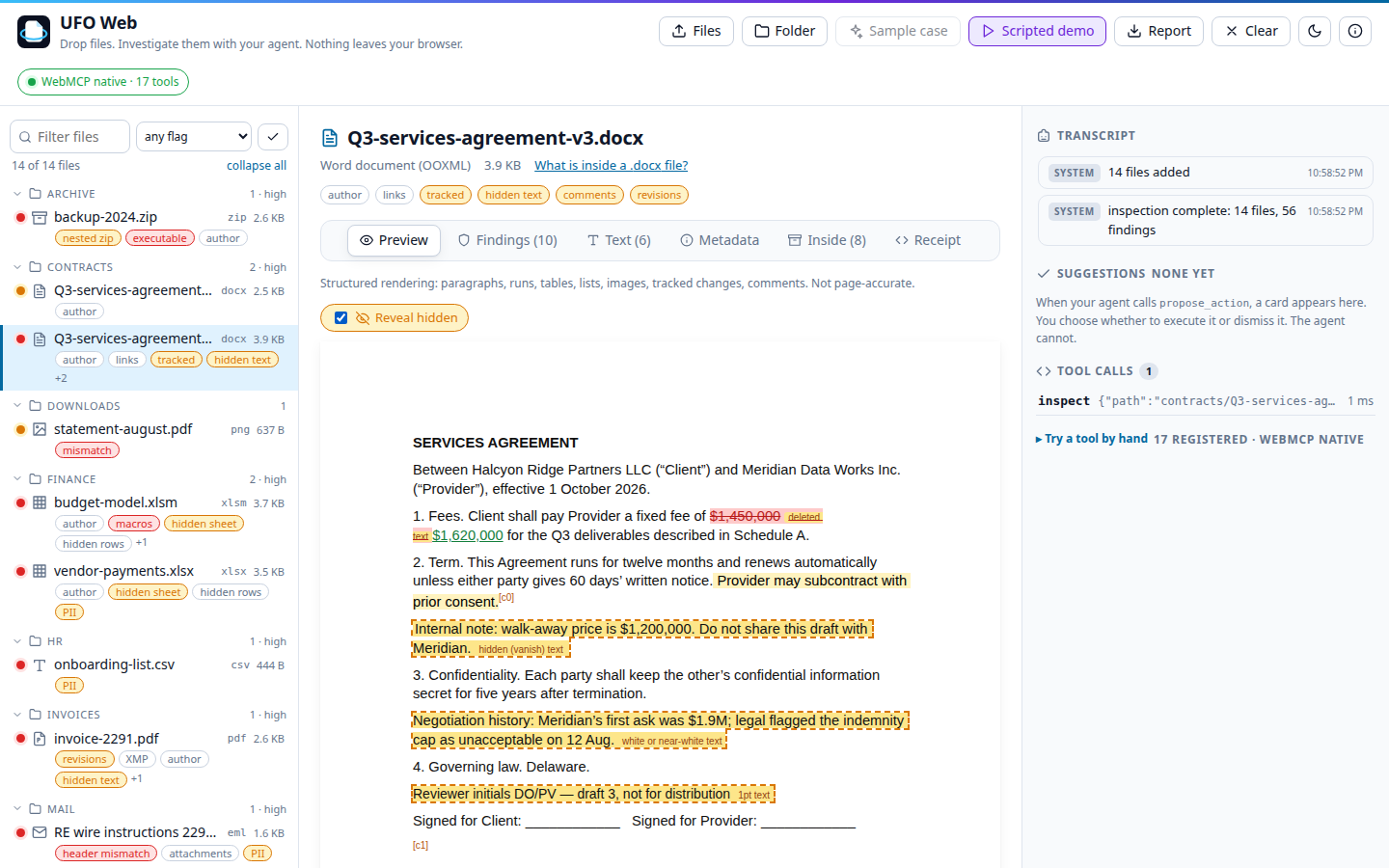Click spreadsheet icon of vendor-payments.xlsx
Viewport: 1389px width, 868px height.
tap(40, 571)
